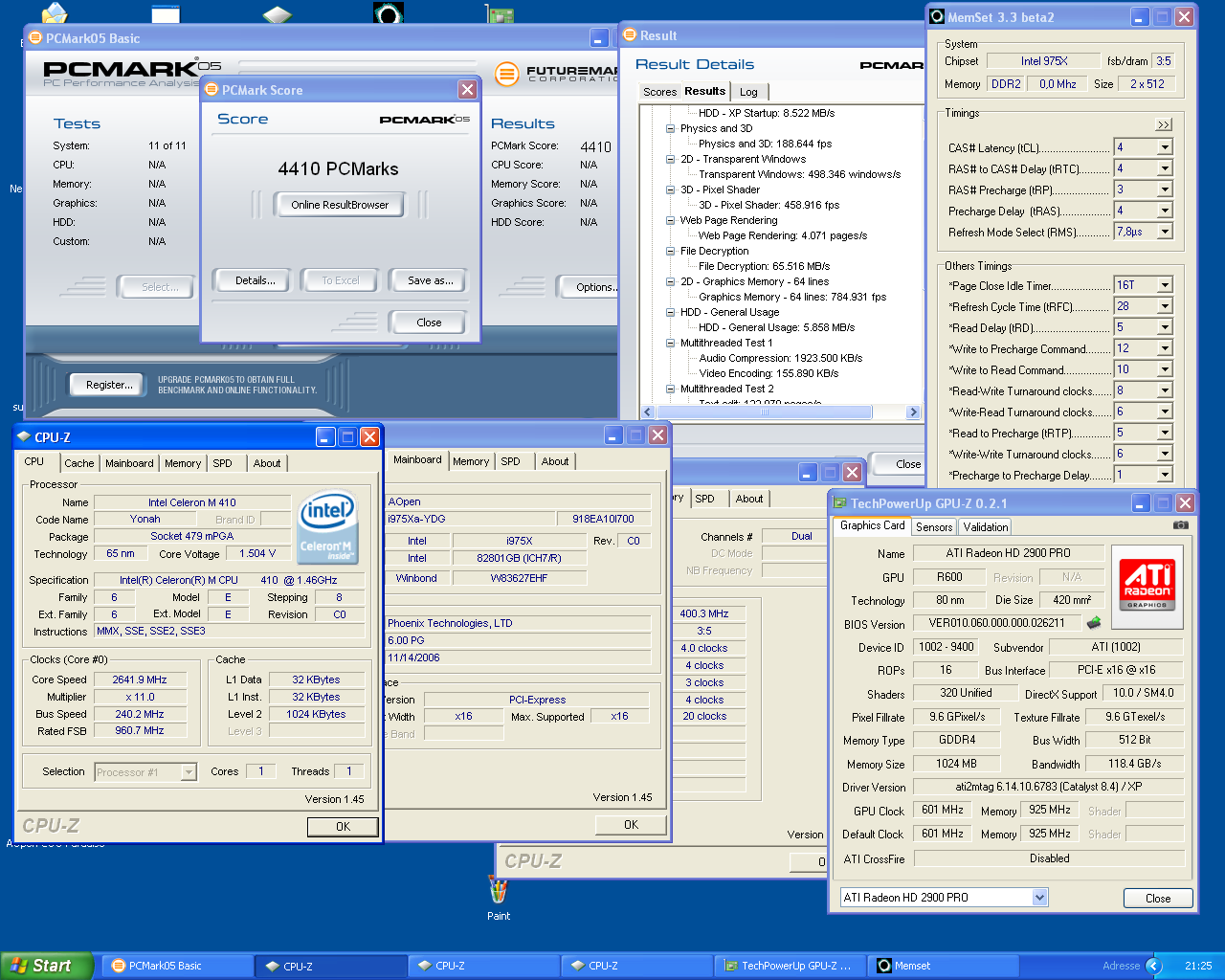
Task: Open the GPU-Z graphics card selector dropdown
Action: tap(1040, 897)
